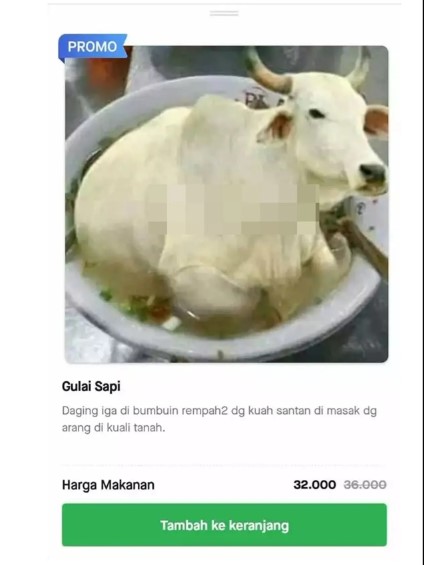Open the Gulai Sapi food photo
This screenshot has width=424, height=565.
click(x=227, y=204)
